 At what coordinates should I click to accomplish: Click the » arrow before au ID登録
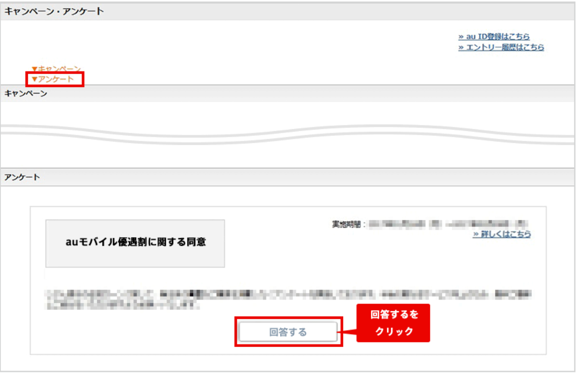[x=461, y=37]
